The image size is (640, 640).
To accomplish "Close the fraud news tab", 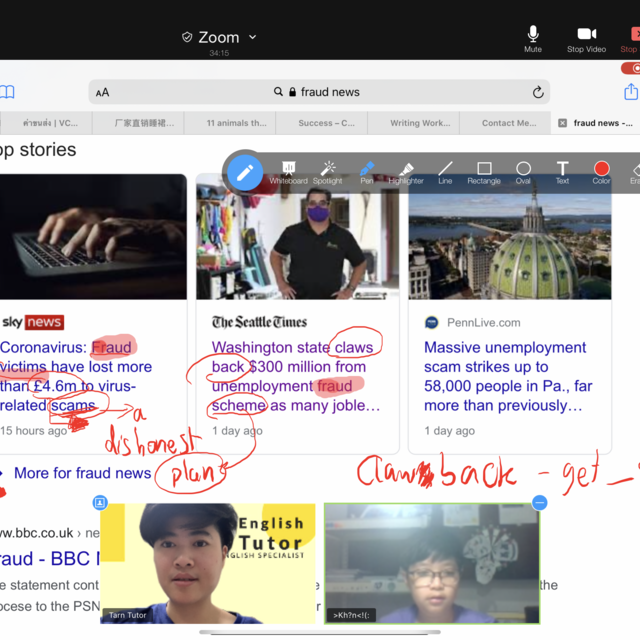I will click(x=562, y=123).
